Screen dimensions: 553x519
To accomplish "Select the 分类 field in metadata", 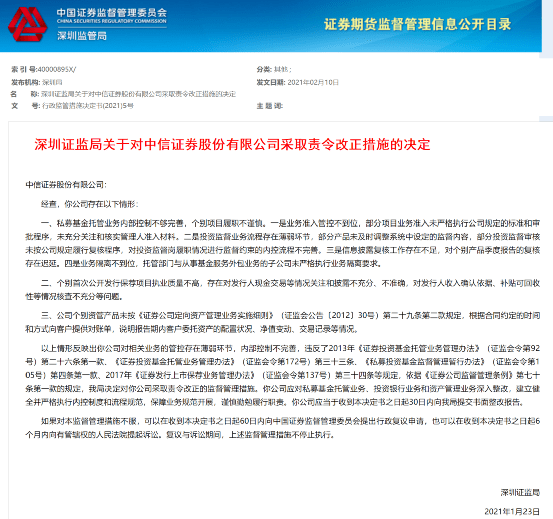I will (x=274, y=69).
